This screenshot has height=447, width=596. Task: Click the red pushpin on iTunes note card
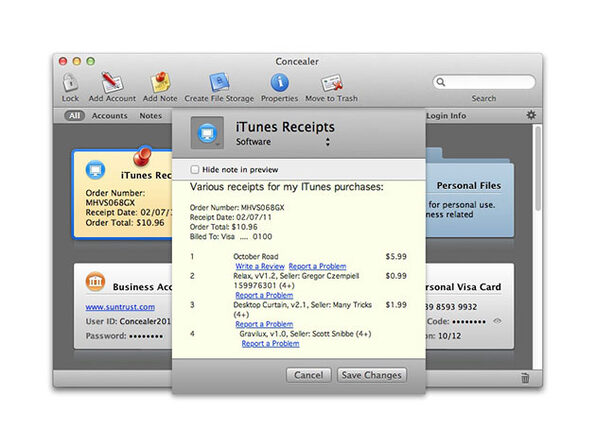(x=143, y=156)
